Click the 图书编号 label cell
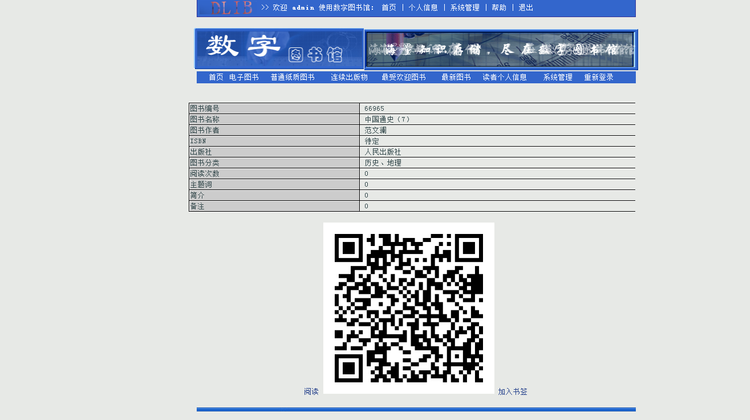The image size is (750, 420). point(274,108)
